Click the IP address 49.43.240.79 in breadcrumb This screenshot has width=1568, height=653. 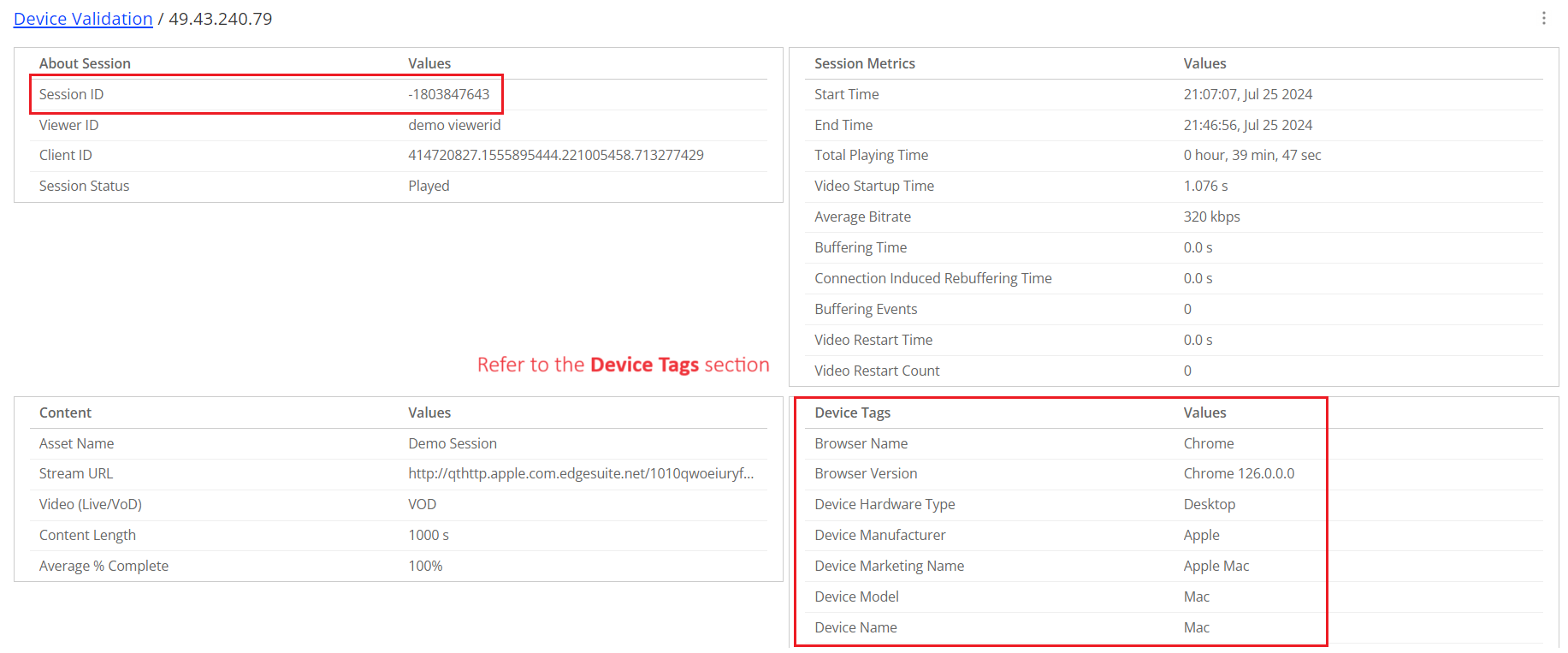220,19
